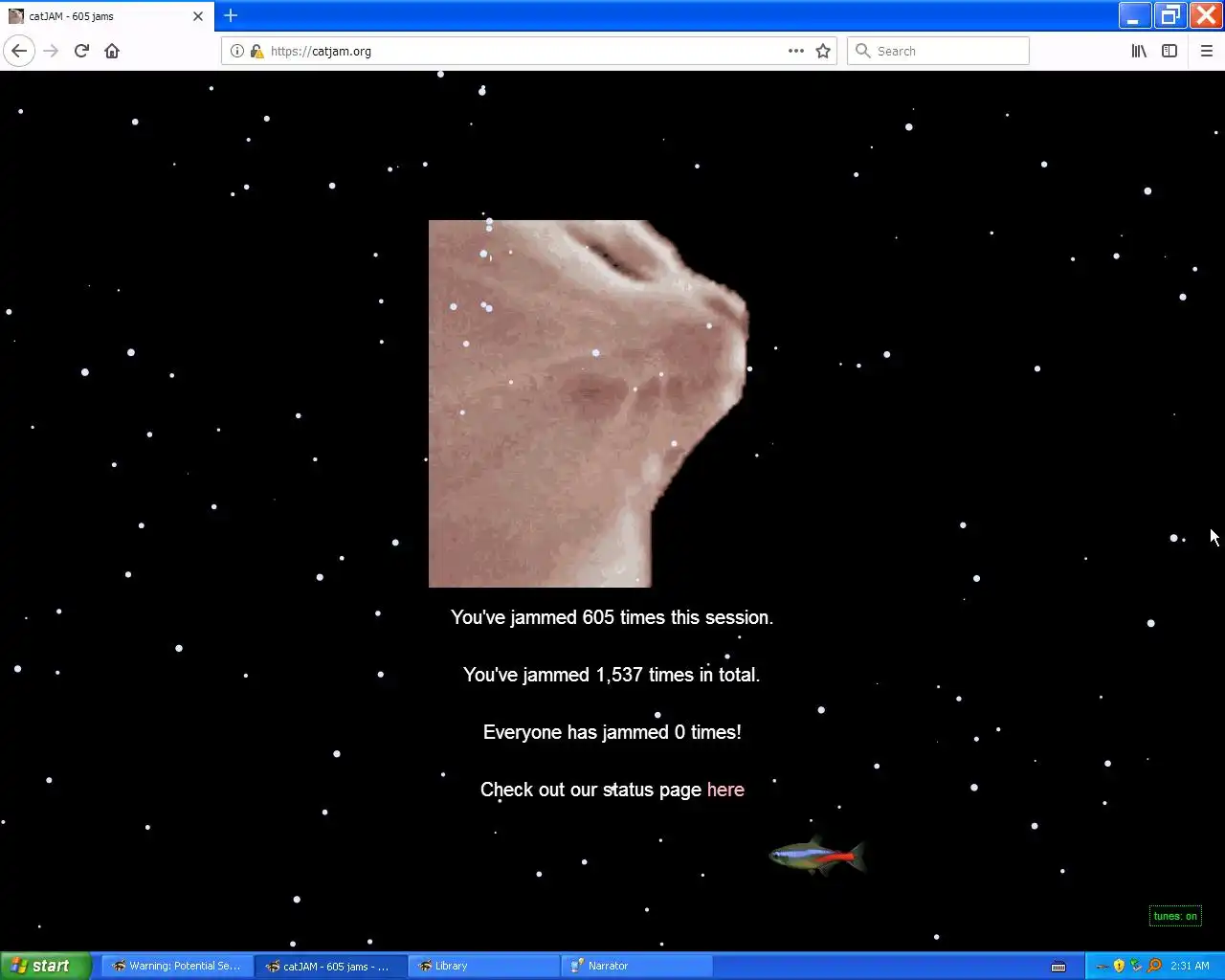Viewport: 1225px width, 980px height.
Task: Toggle the 'tunes: on' music button
Action: point(1175,916)
